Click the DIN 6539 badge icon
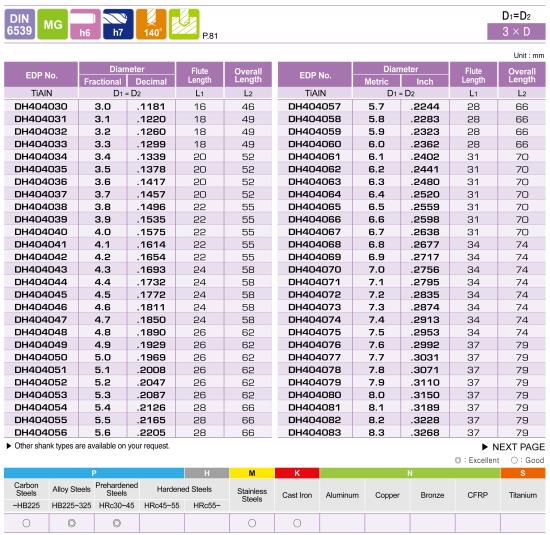The width and height of the screenshot is (550, 535). pos(20,24)
